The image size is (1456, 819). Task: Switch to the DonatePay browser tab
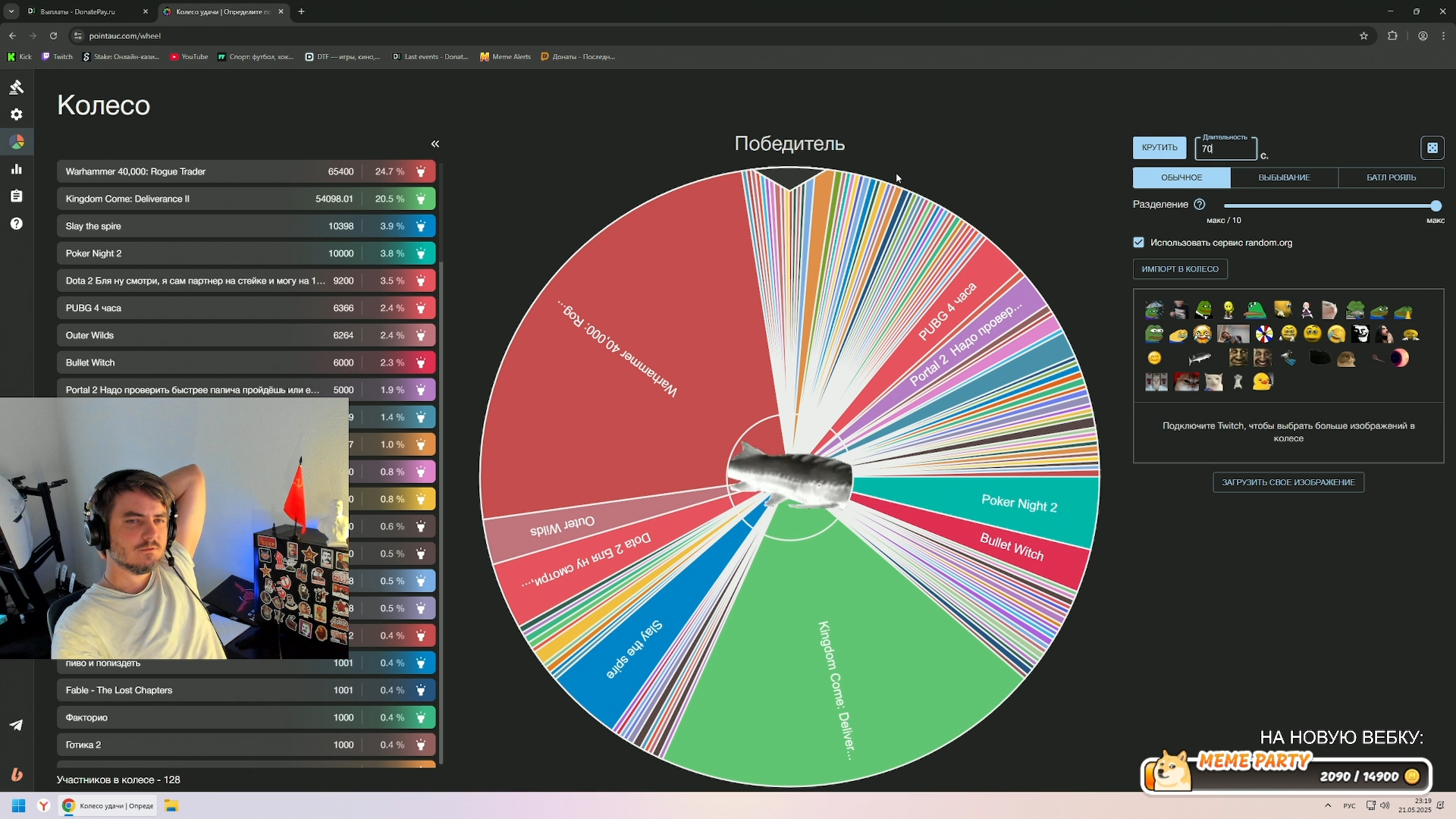click(87, 11)
